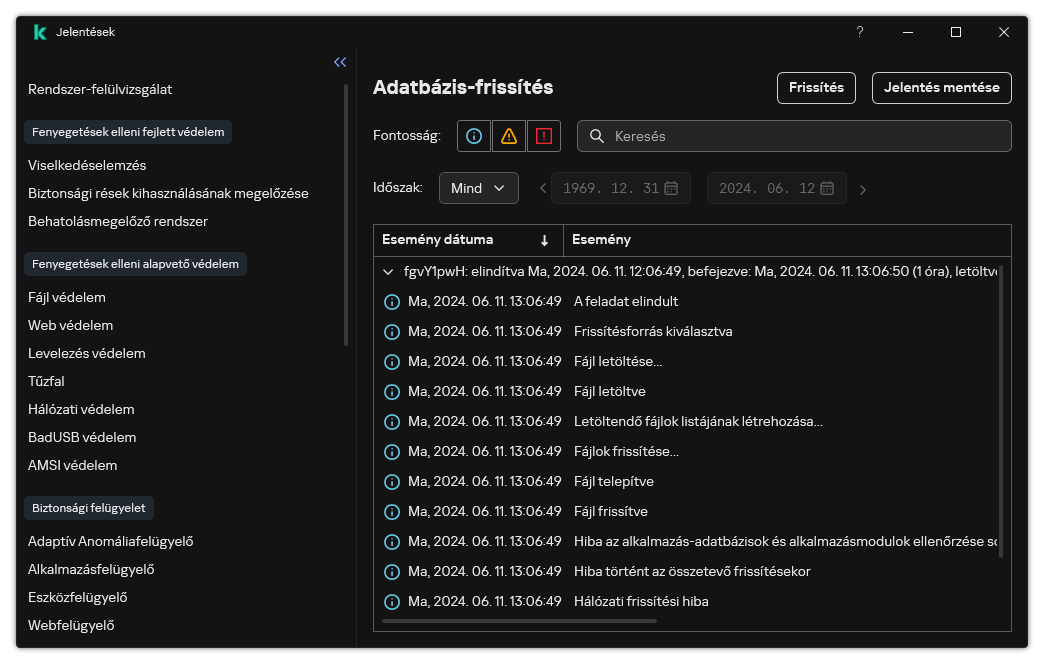Open calendar for end date 2024. 06. 12

(x=827, y=188)
